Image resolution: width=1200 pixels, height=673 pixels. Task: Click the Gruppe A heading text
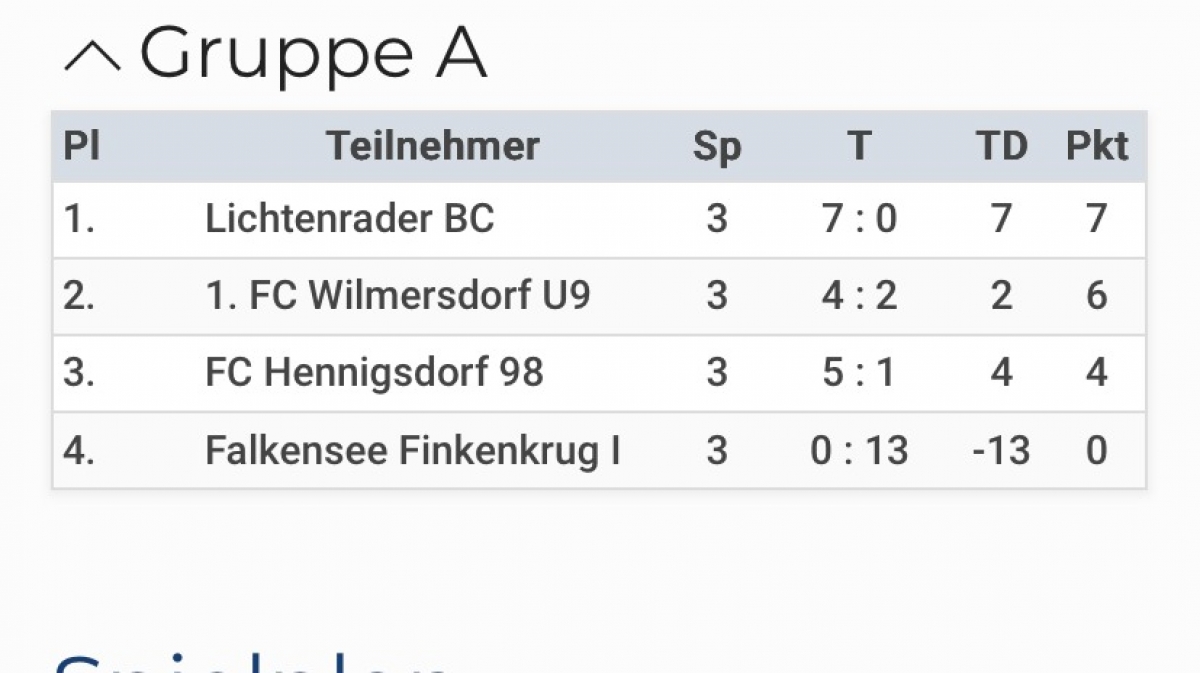click(x=312, y=53)
